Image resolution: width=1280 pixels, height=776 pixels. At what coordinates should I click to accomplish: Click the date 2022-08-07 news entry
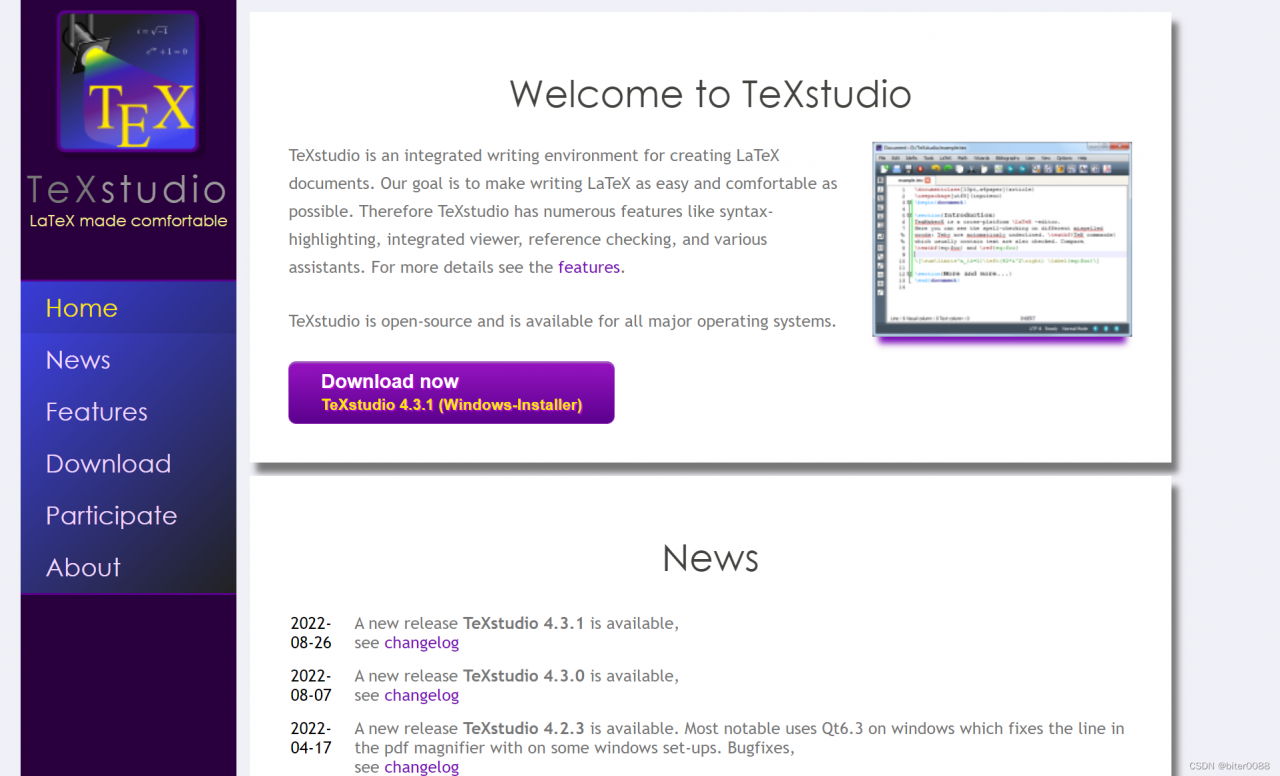click(311, 685)
